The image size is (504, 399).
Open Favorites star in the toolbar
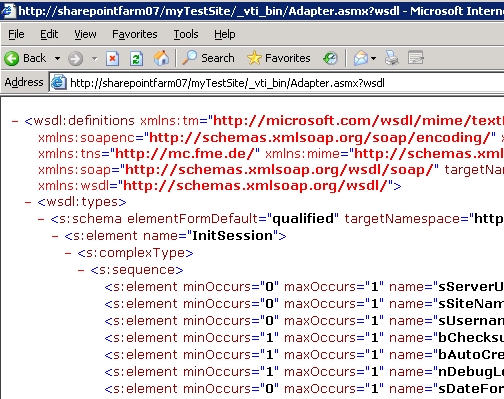(x=254, y=58)
